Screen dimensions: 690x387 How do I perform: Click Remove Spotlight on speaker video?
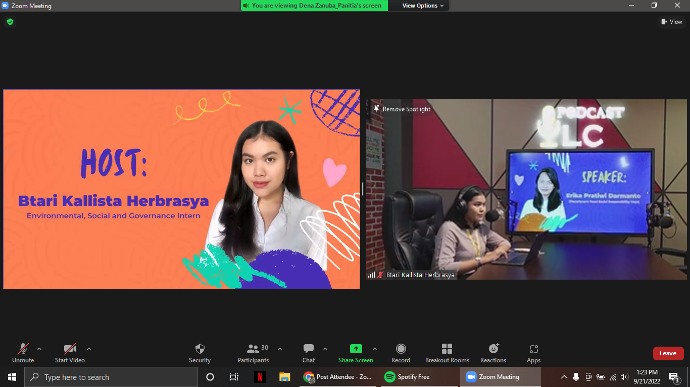coord(402,109)
